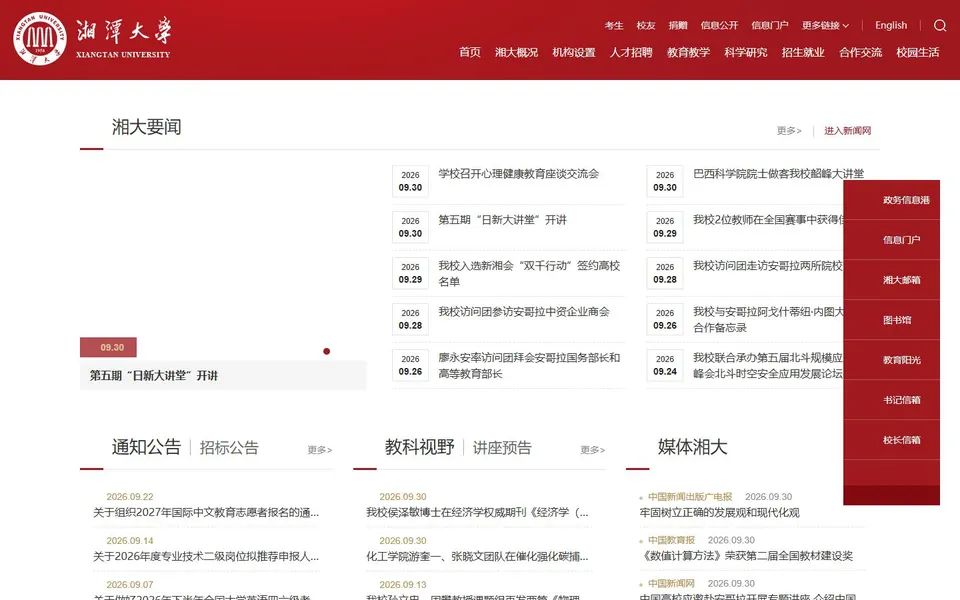Viewport: 960px width, 600px height.
Task: Open 图书馆 in side panel
Action: 897,320
